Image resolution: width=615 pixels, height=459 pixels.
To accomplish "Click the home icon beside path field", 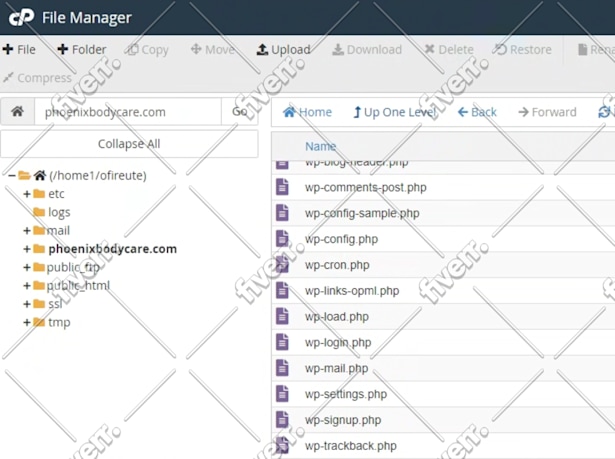I will [x=17, y=112].
